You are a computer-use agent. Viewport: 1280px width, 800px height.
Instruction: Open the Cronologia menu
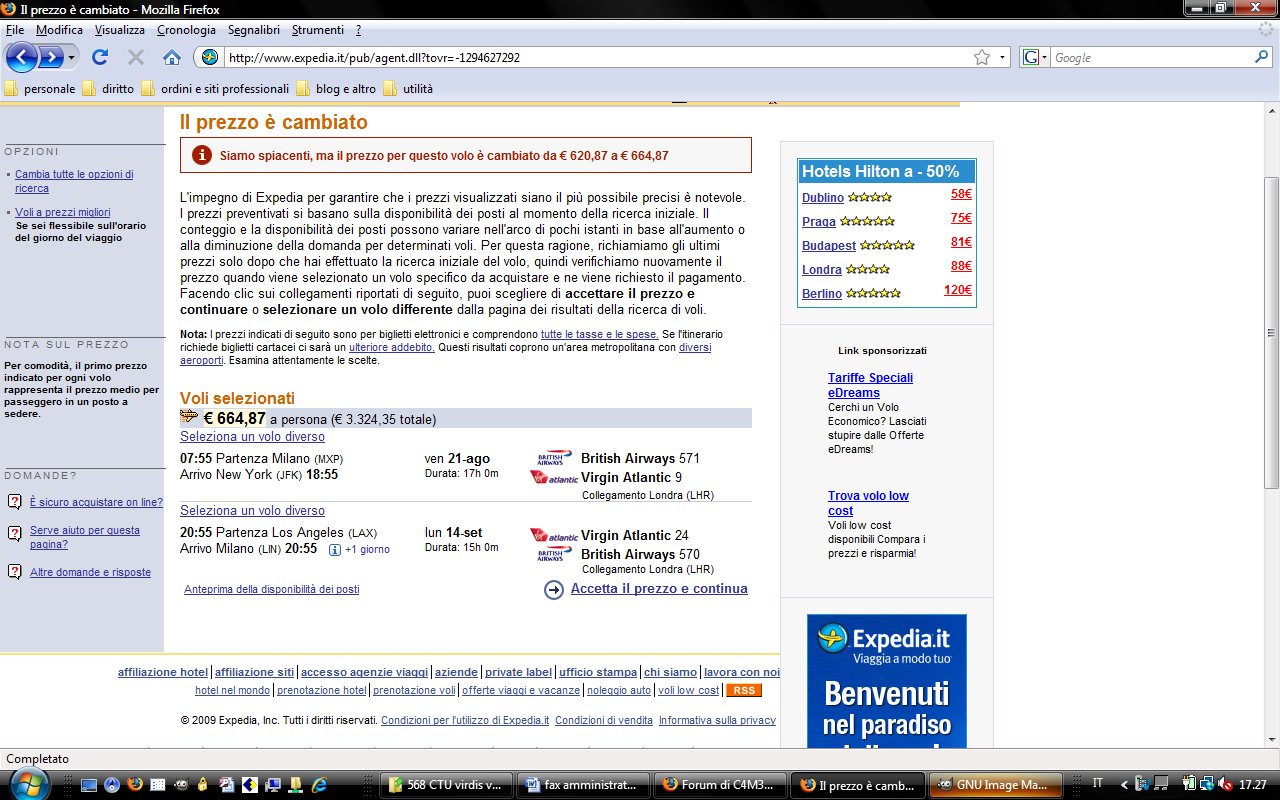(186, 30)
